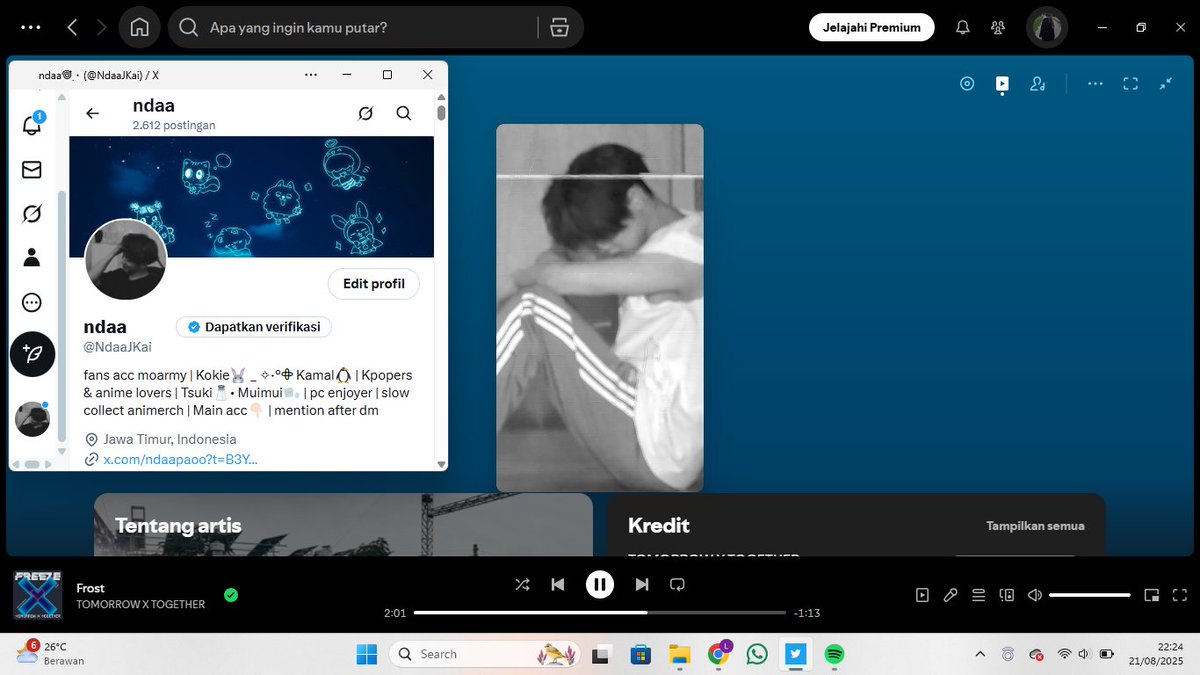Open the Tentang artis card
Screen dimensions: 1200x675
tap(343, 525)
